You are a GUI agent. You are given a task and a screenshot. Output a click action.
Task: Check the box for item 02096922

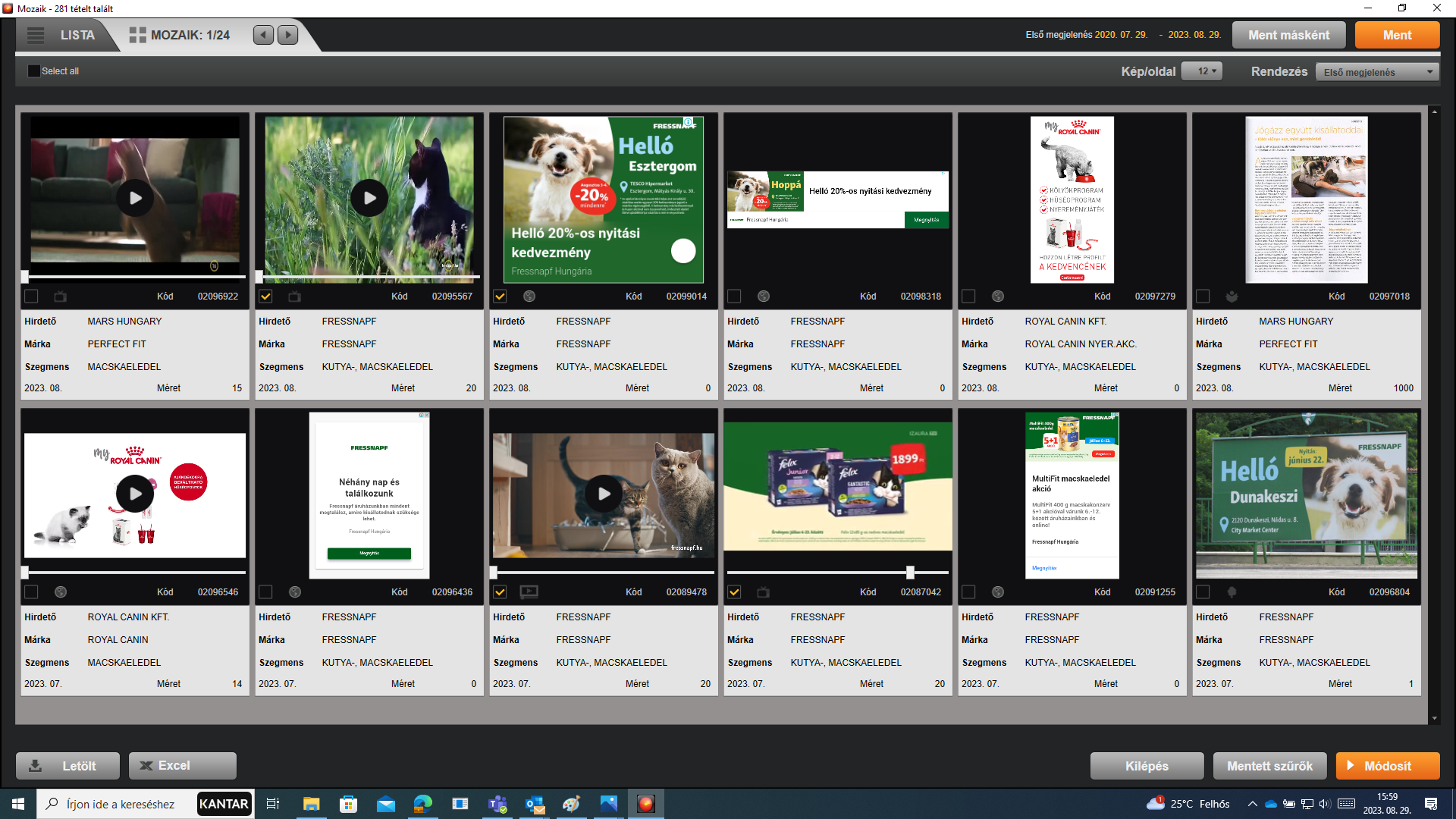tap(31, 297)
